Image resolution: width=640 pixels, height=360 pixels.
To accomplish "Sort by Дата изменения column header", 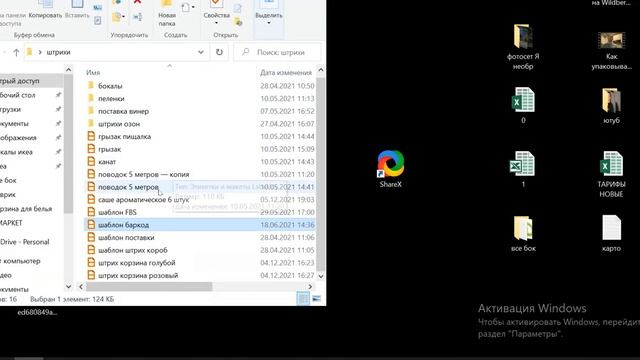I will [286, 72].
